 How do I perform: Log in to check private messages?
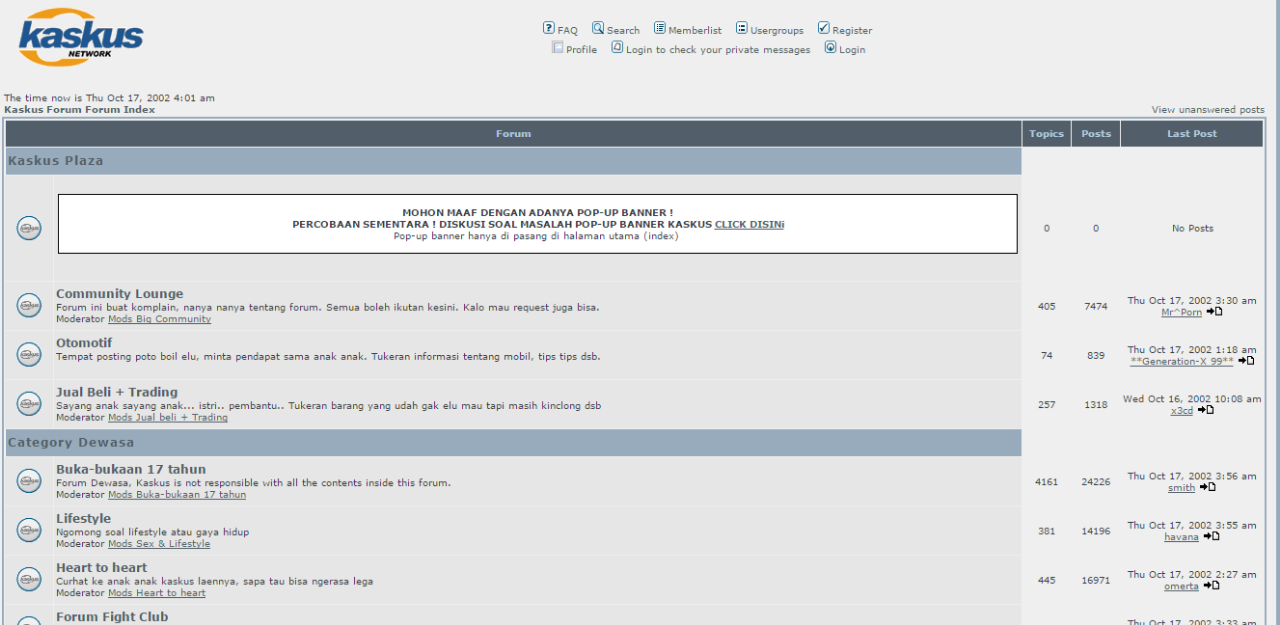pyautogui.click(x=718, y=50)
